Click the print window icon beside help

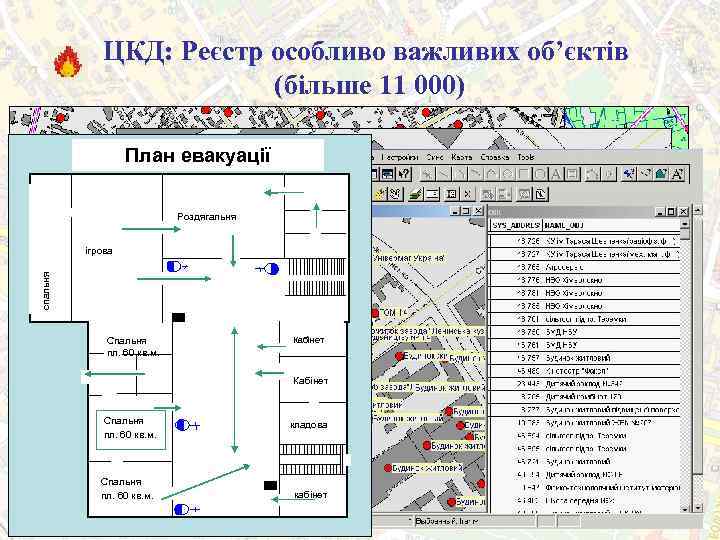click(388, 174)
